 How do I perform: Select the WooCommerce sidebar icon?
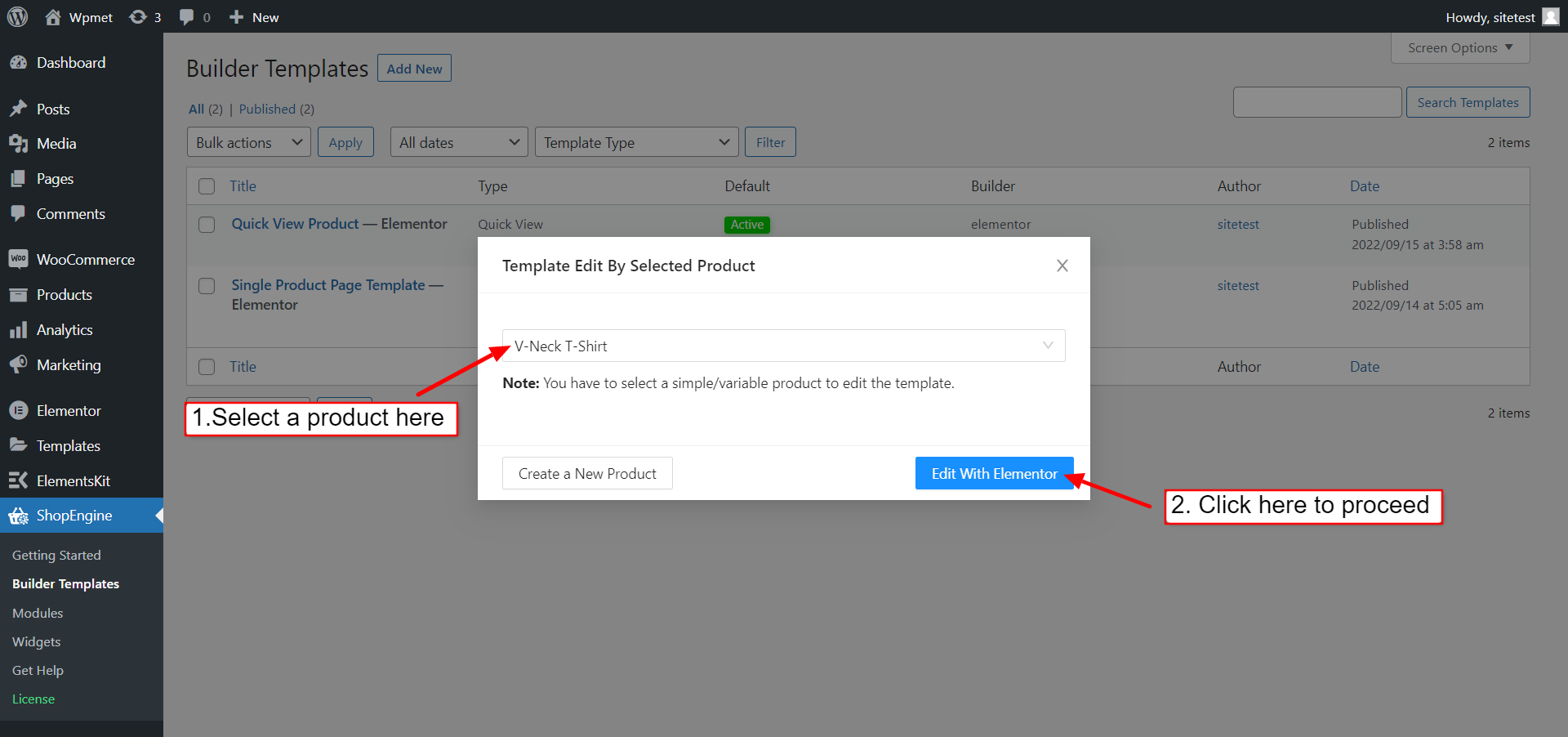pyautogui.click(x=20, y=259)
